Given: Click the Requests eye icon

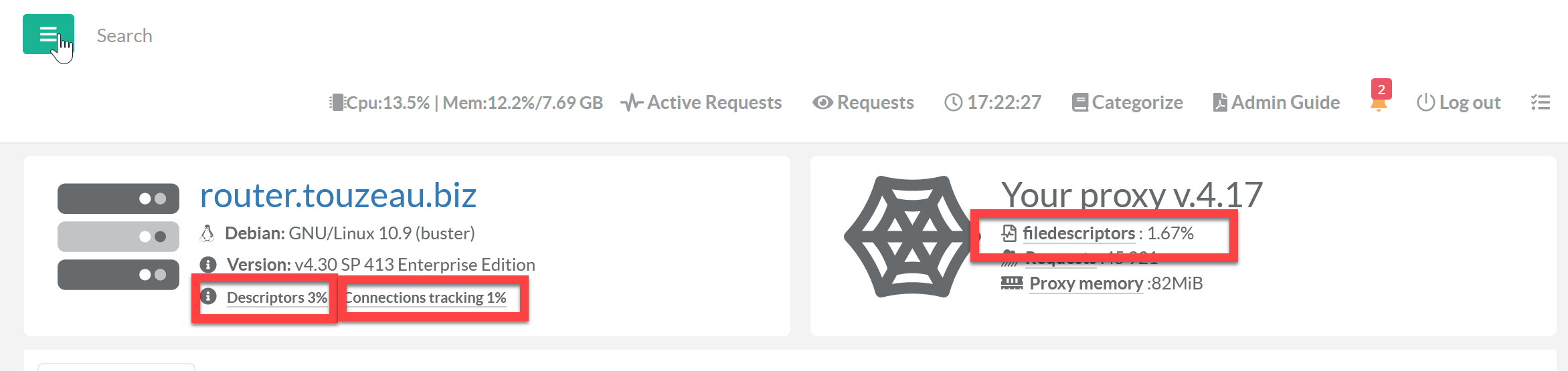Looking at the screenshot, I should pyautogui.click(x=822, y=102).
